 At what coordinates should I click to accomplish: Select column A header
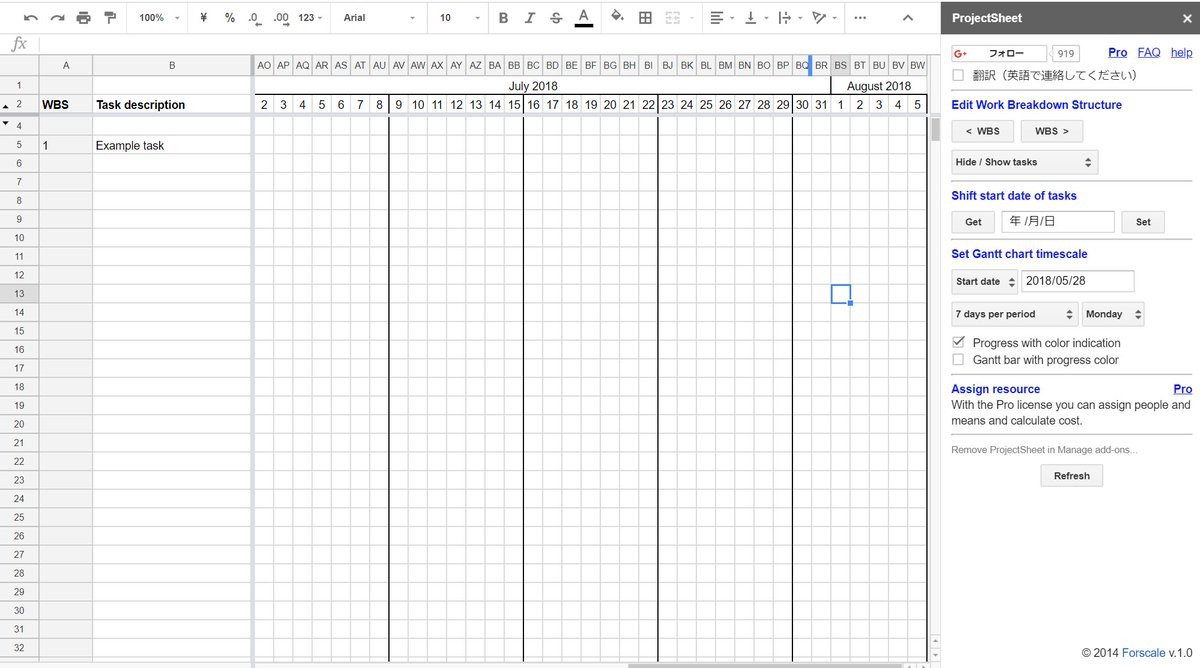[x=66, y=65]
